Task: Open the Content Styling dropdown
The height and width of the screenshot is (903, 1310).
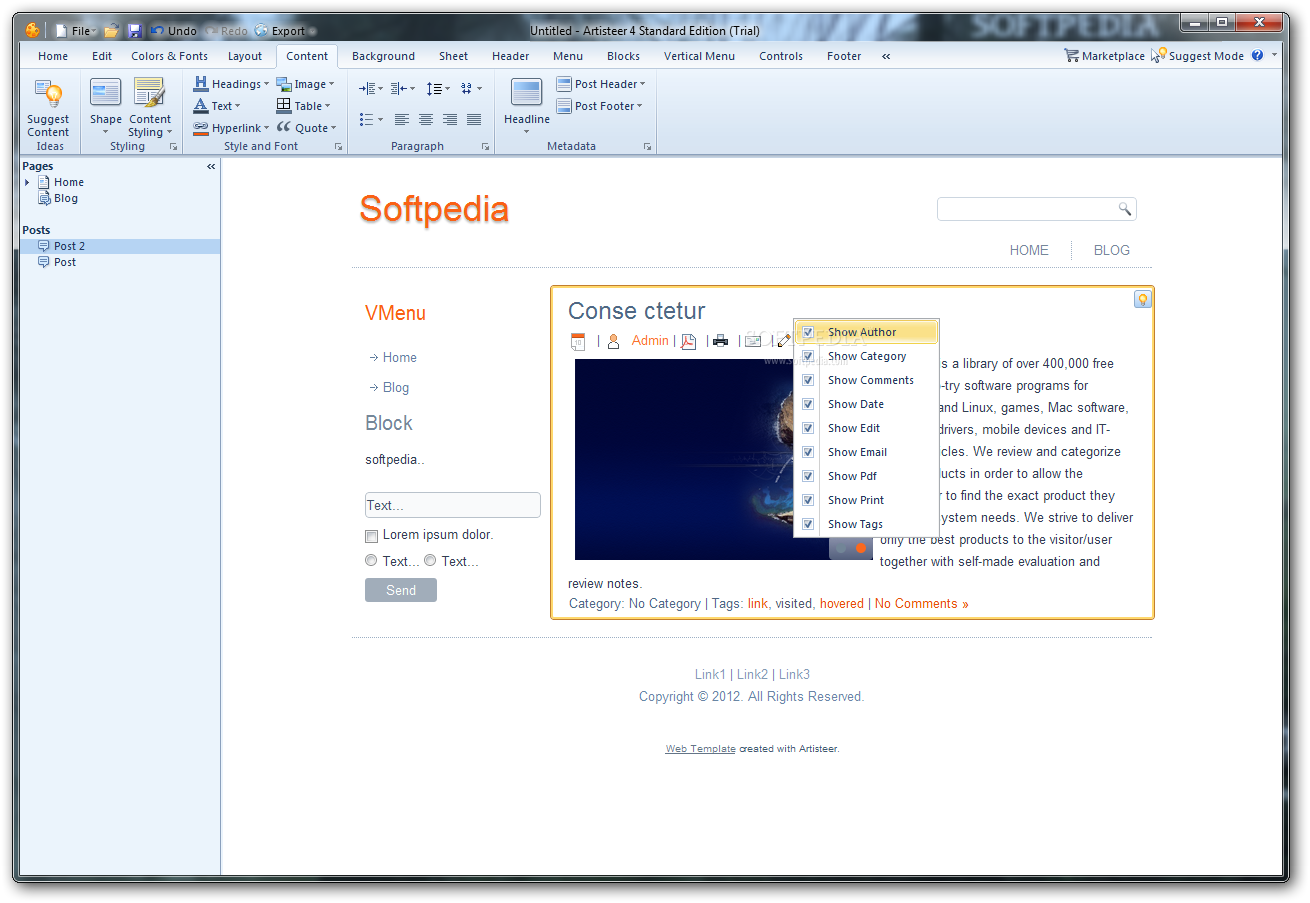Action: click(x=150, y=107)
